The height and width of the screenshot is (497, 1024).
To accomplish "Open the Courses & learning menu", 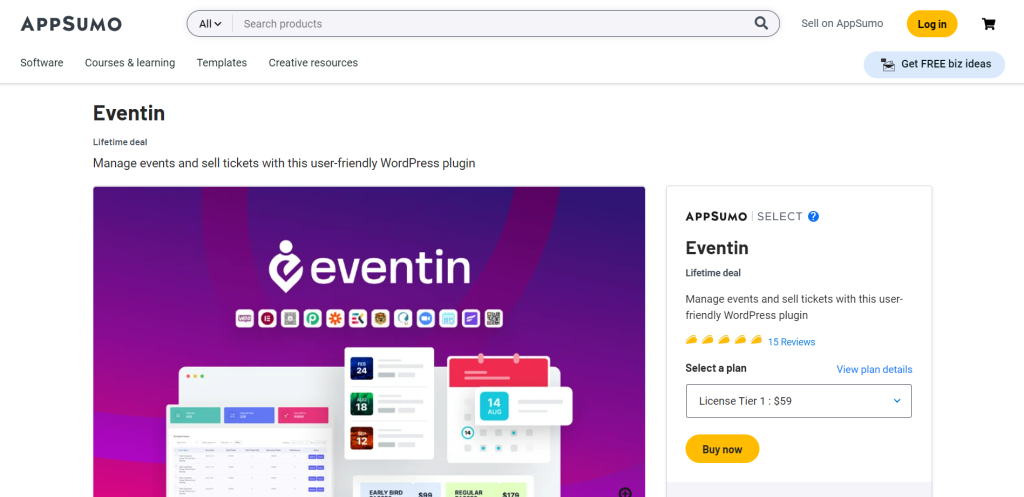I will (x=130, y=63).
